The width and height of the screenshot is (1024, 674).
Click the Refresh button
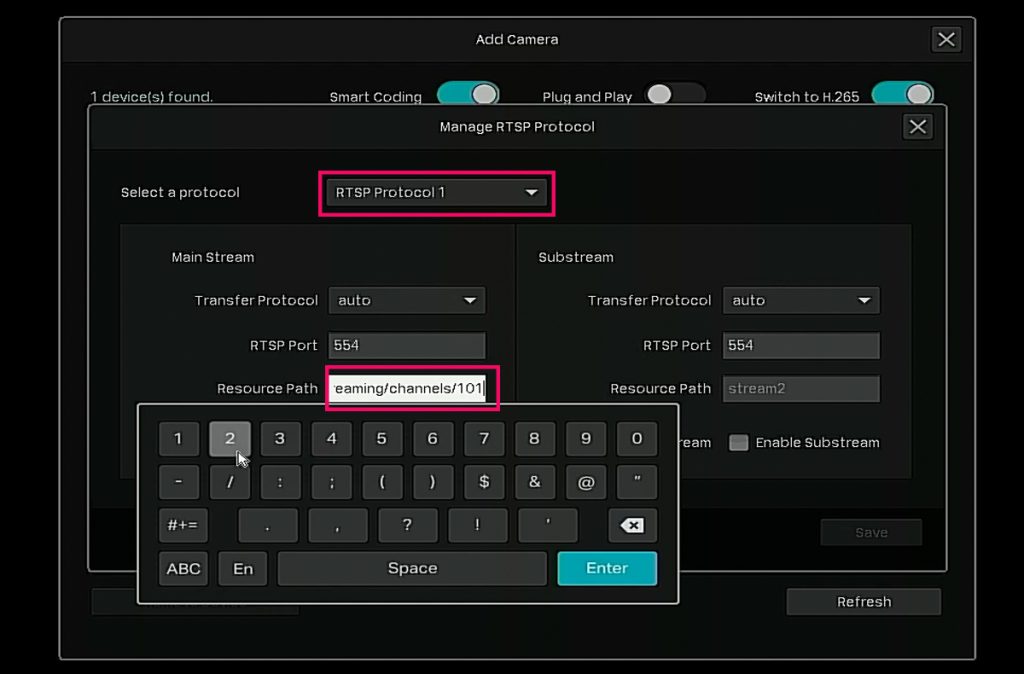pos(863,602)
